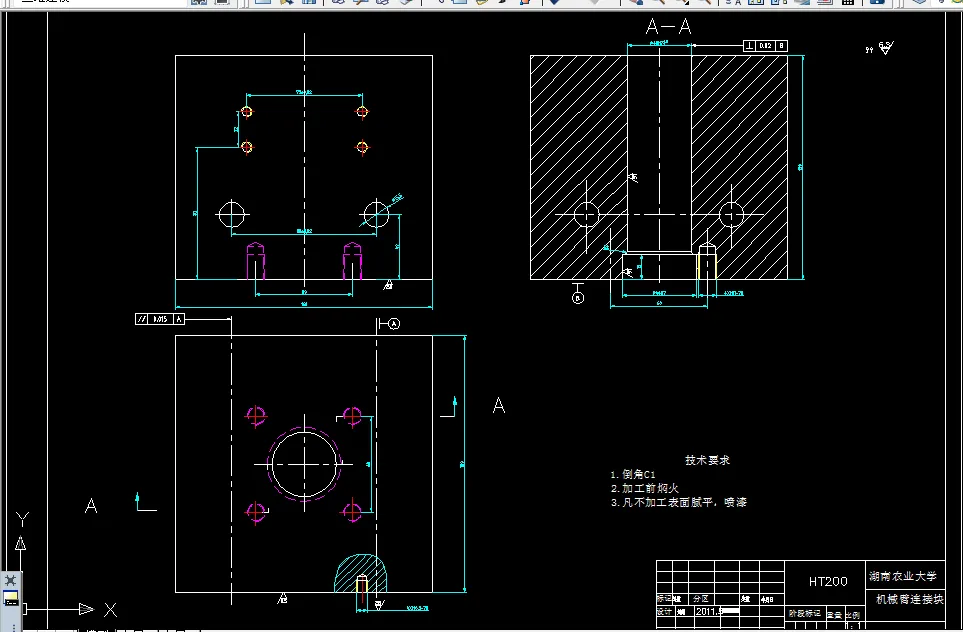This screenshot has width=963, height=632.
Task: Select the 分区 cell in title block
Action: (x=700, y=598)
